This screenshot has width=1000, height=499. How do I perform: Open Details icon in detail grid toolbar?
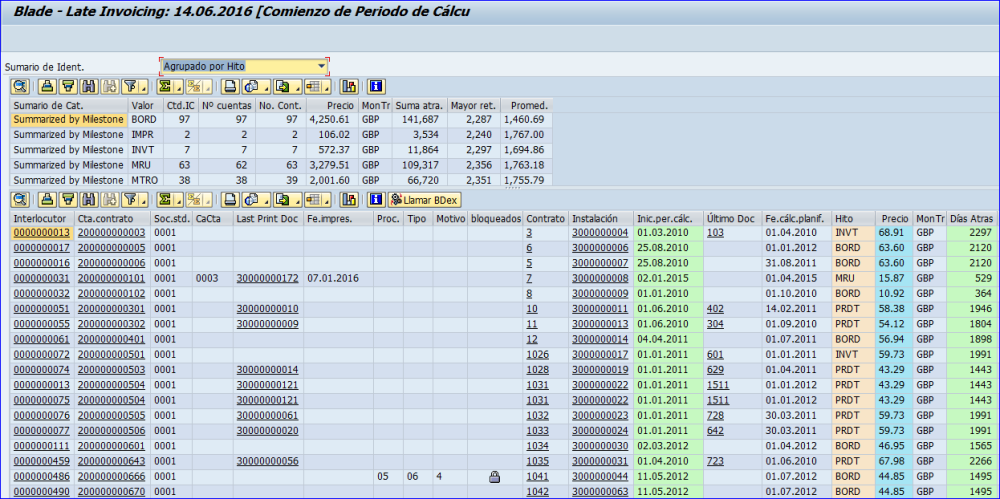pyautogui.click(x=20, y=200)
